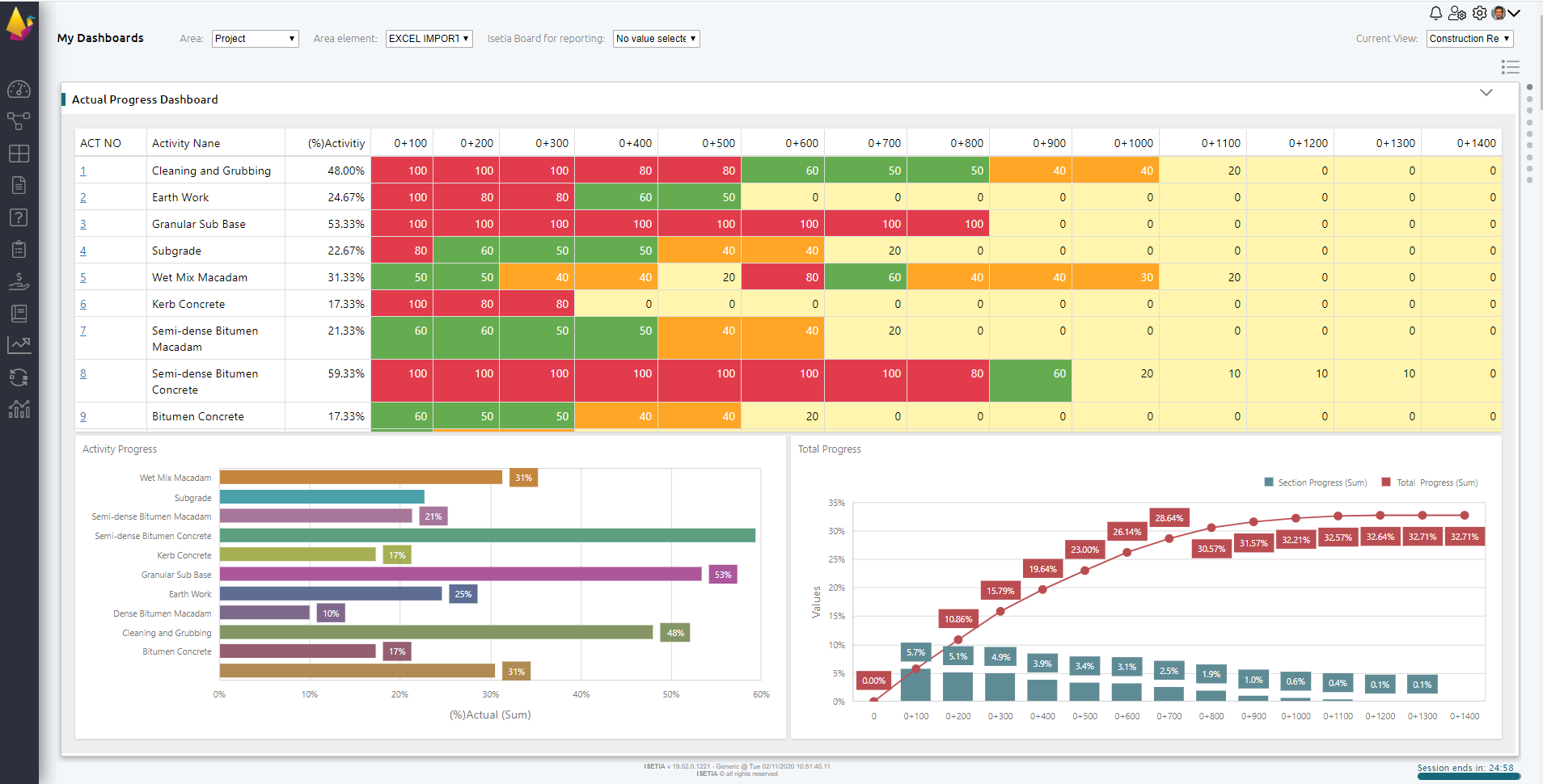Collapse the Actual Progress Dashboard panel chevron

point(1486,92)
